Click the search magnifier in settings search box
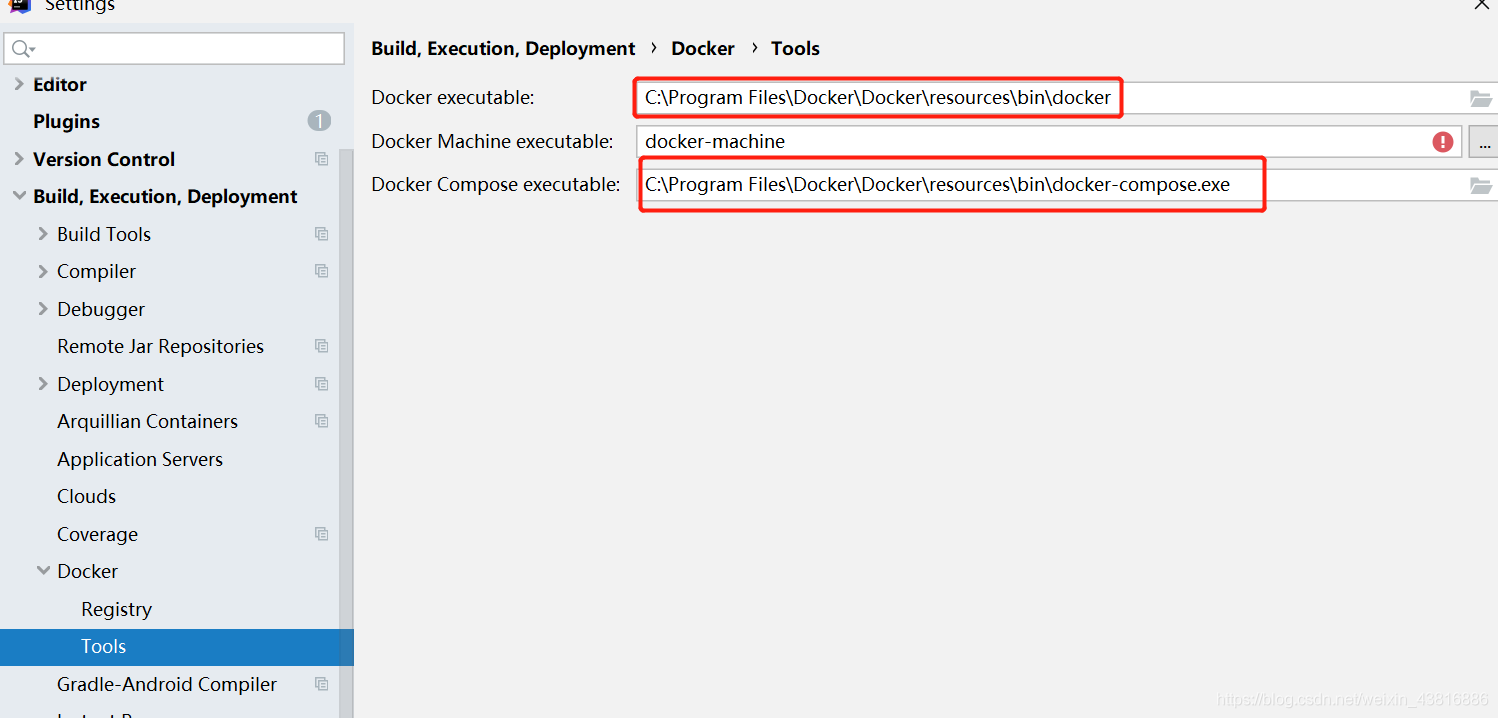Screen dimensions: 1498x718 (x=22, y=47)
